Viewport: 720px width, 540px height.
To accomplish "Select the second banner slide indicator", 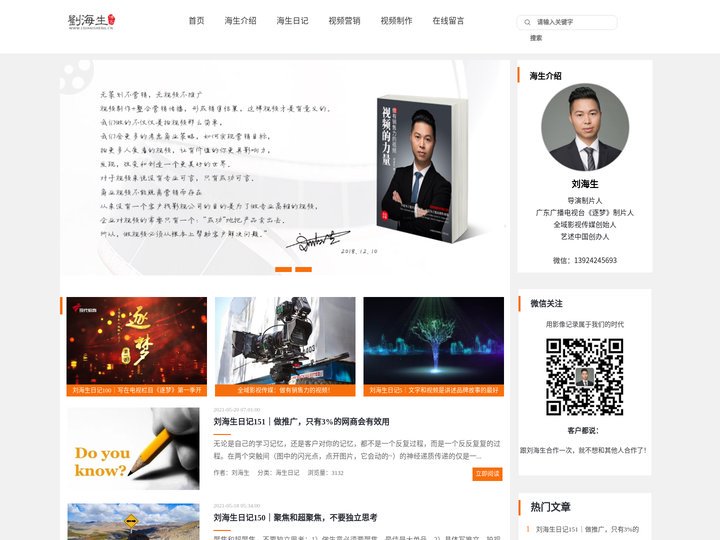I will [304, 270].
